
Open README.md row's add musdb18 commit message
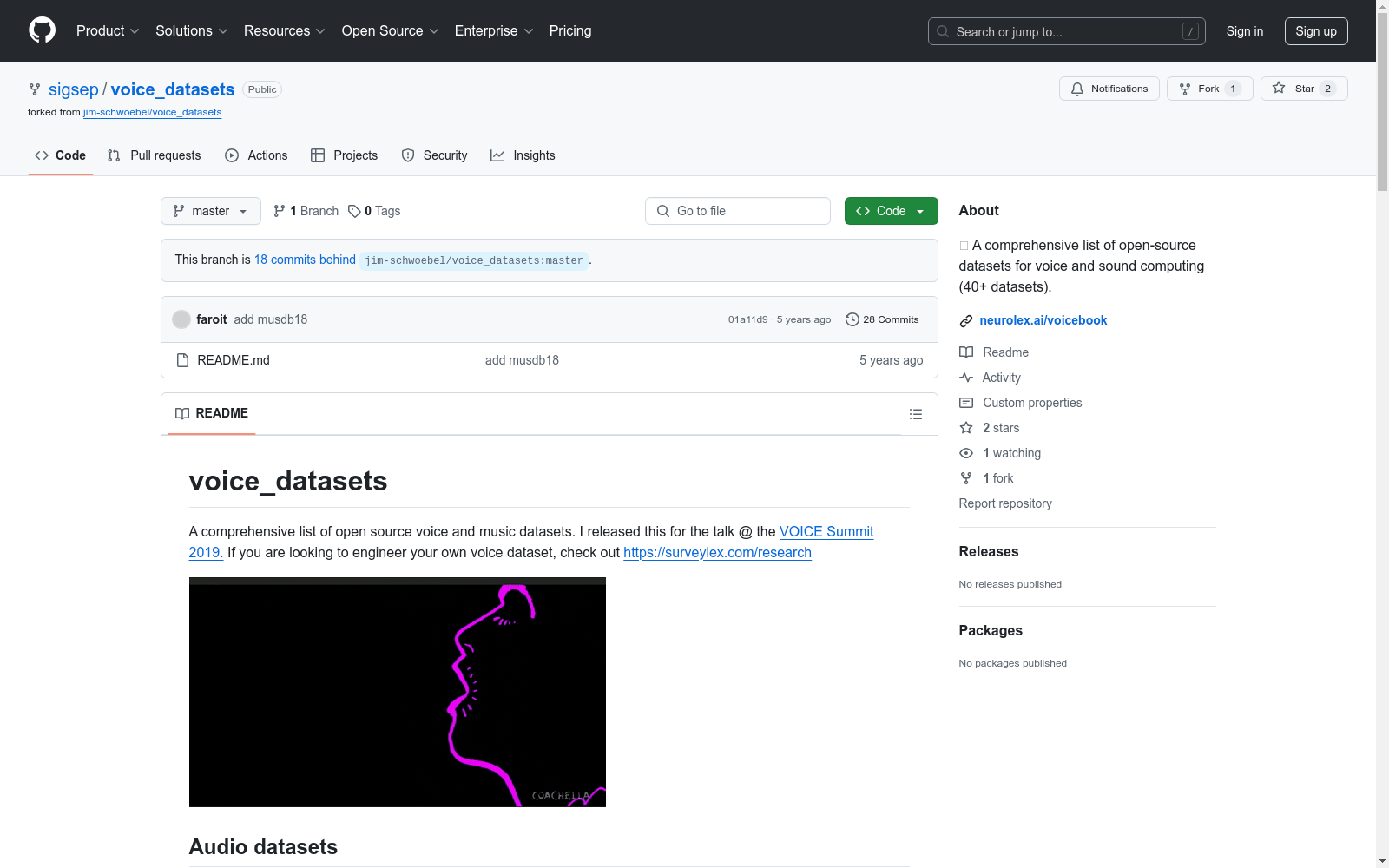point(522,360)
